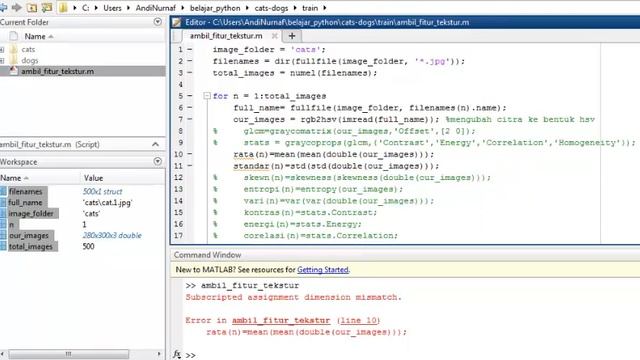Viewport: 640px width, 360px height.
Task: Add a new editor tab
Action: 292,36
